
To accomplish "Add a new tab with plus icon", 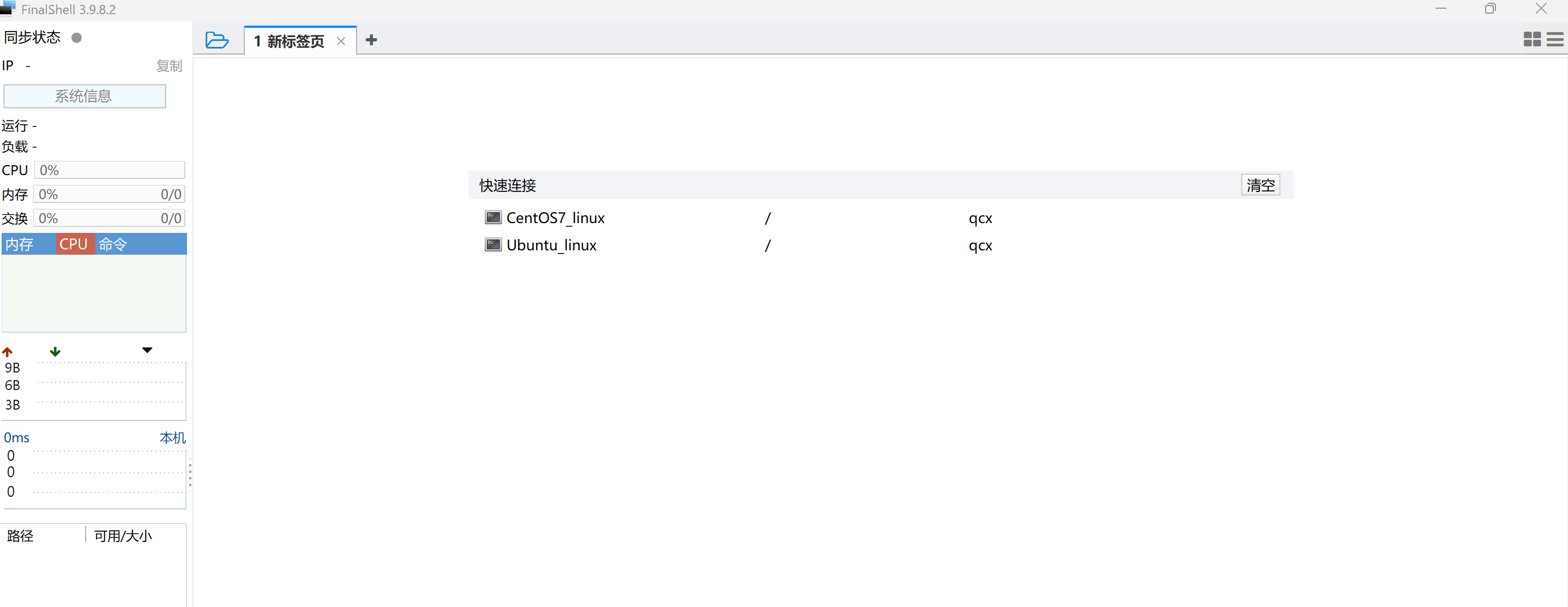I will pos(371,40).
